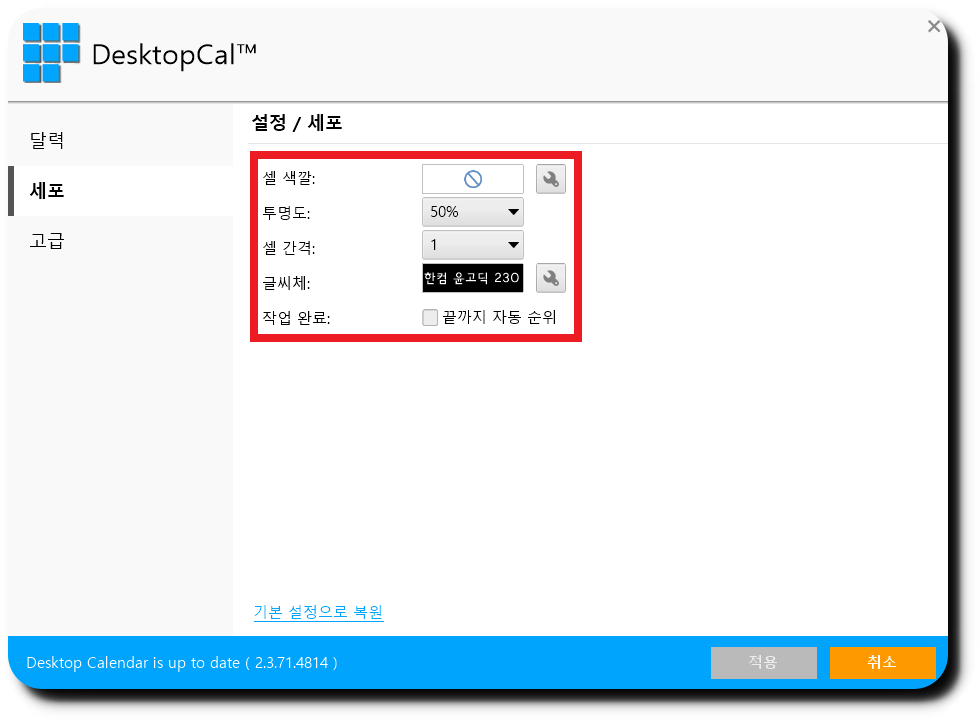Click the 투명도: label text
Screen dimensions: 980x721
pos(286,213)
